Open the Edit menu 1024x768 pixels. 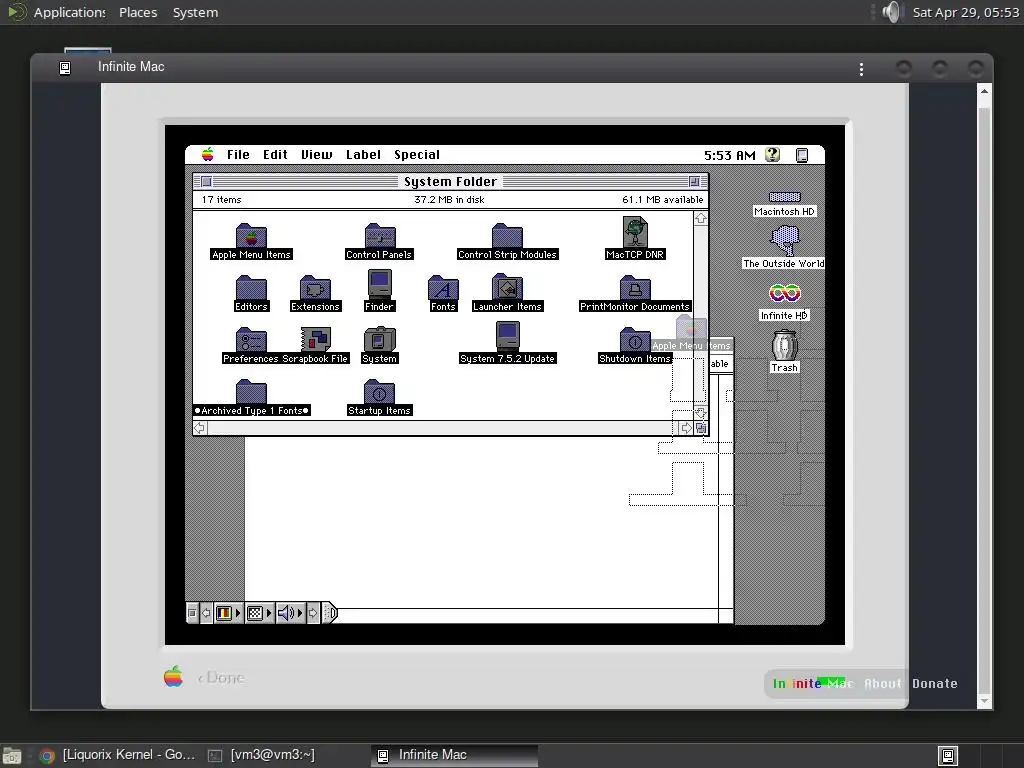[275, 155]
